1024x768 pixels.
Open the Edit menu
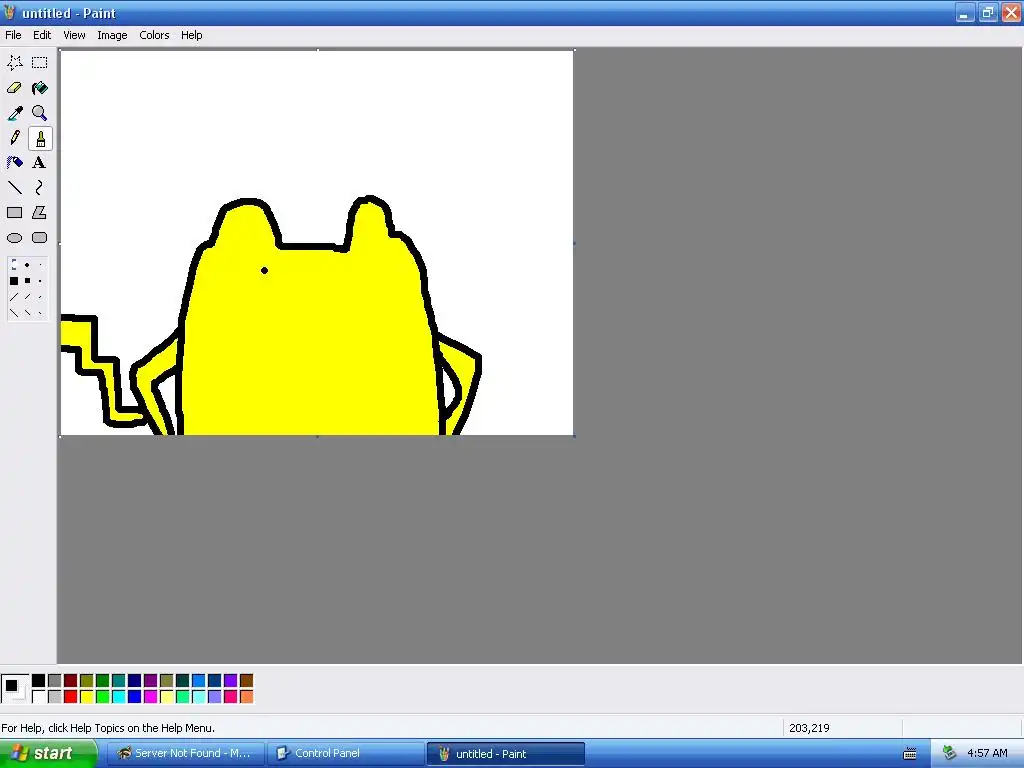pos(42,35)
